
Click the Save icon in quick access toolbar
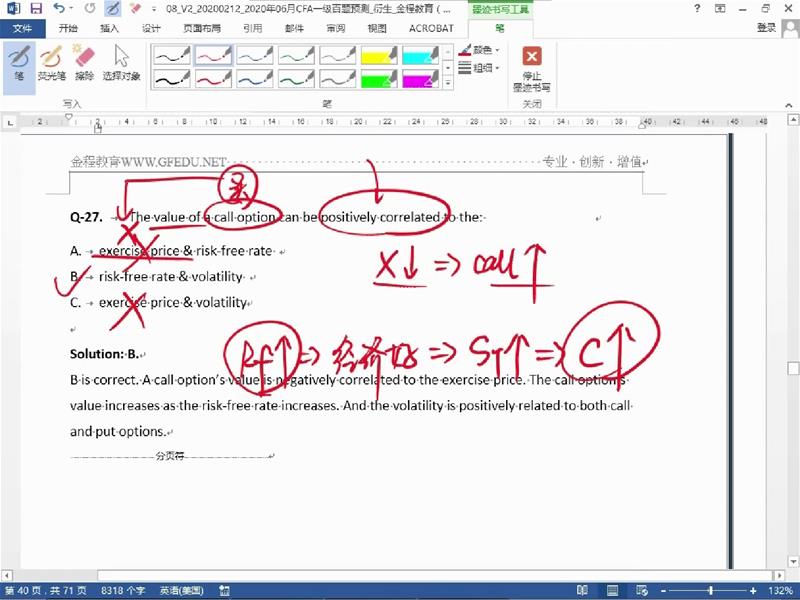tap(36, 8)
